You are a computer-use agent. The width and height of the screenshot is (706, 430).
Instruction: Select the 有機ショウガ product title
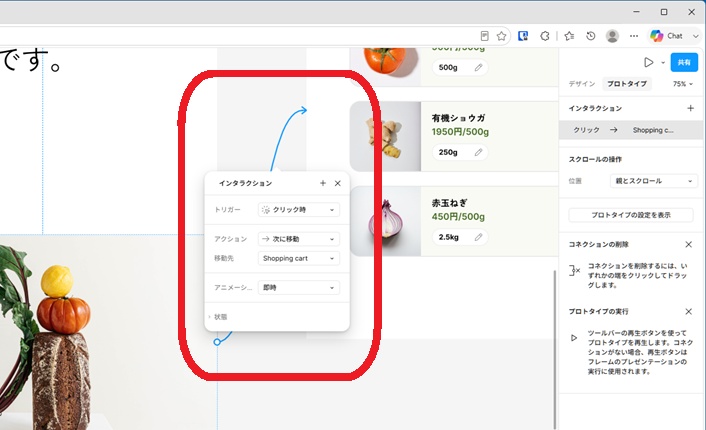click(x=458, y=118)
